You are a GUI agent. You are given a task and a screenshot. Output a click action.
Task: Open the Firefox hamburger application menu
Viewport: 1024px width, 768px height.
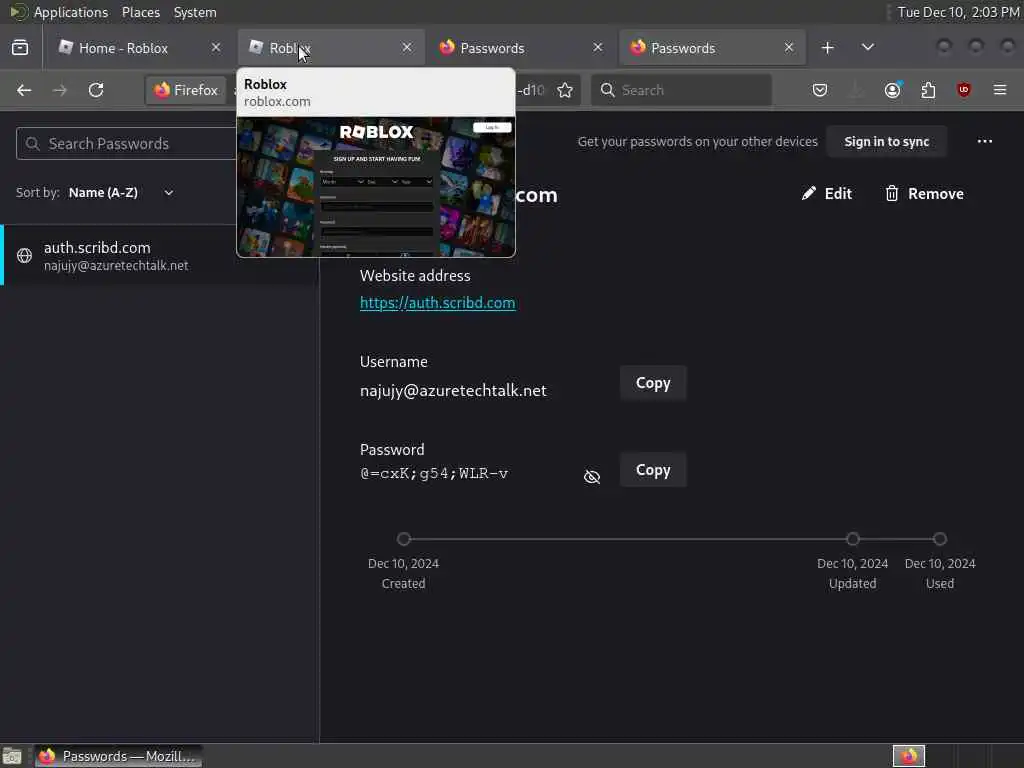(1000, 90)
